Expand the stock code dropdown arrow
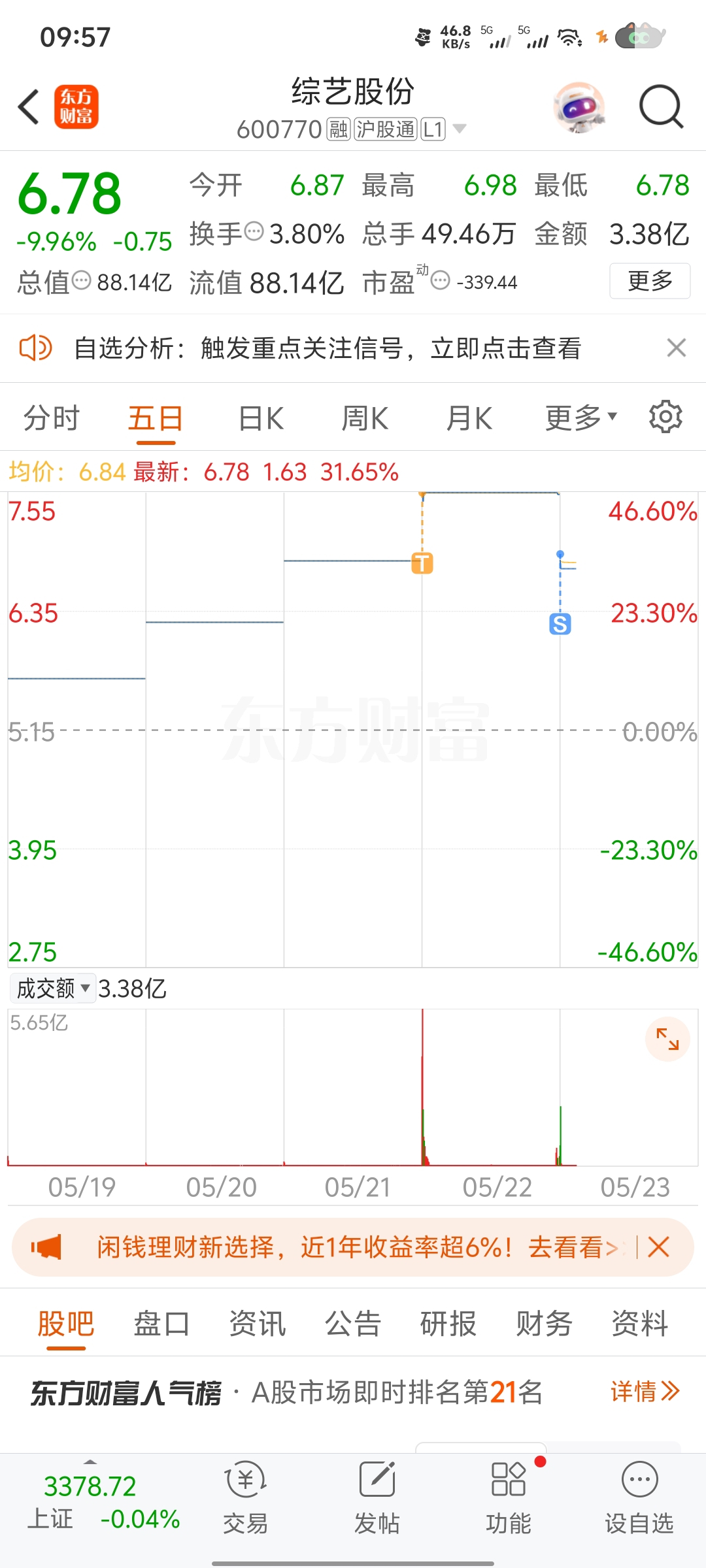The height and width of the screenshot is (1568, 706). tap(460, 129)
